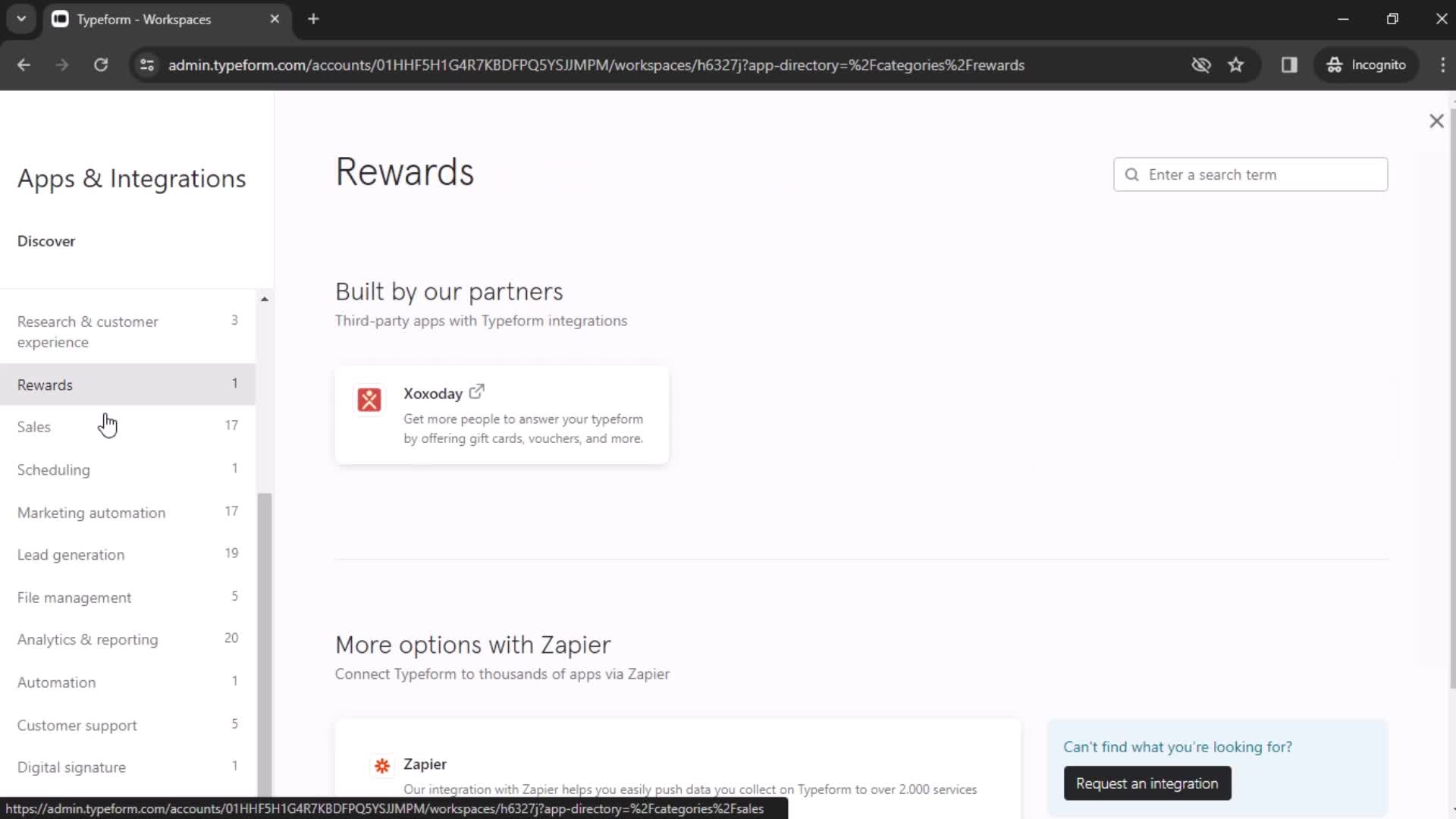This screenshot has height=819, width=1456.
Task: Click the close panel button
Action: (x=1438, y=120)
